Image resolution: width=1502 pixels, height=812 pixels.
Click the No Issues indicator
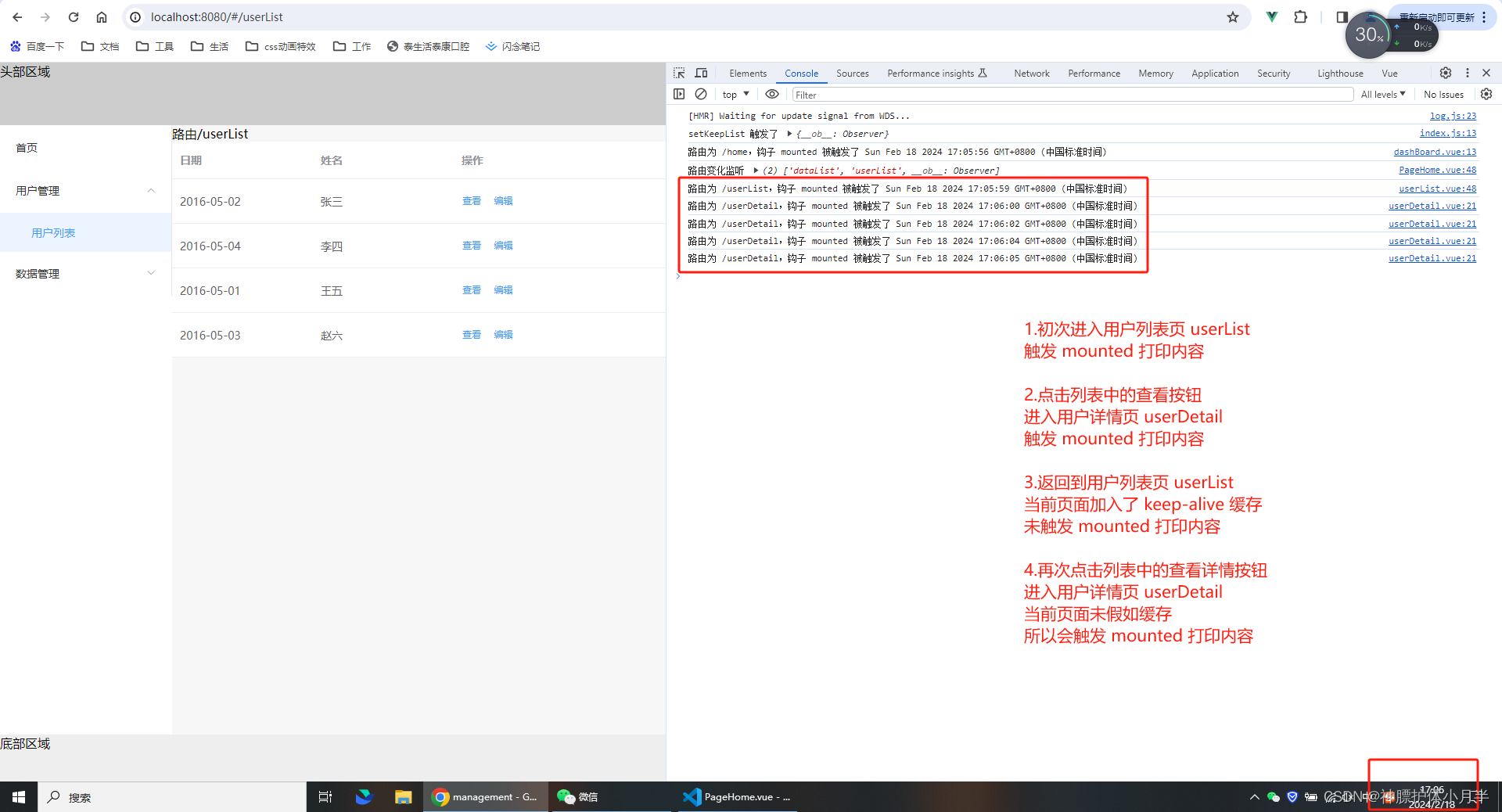pyautogui.click(x=1443, y=95)
